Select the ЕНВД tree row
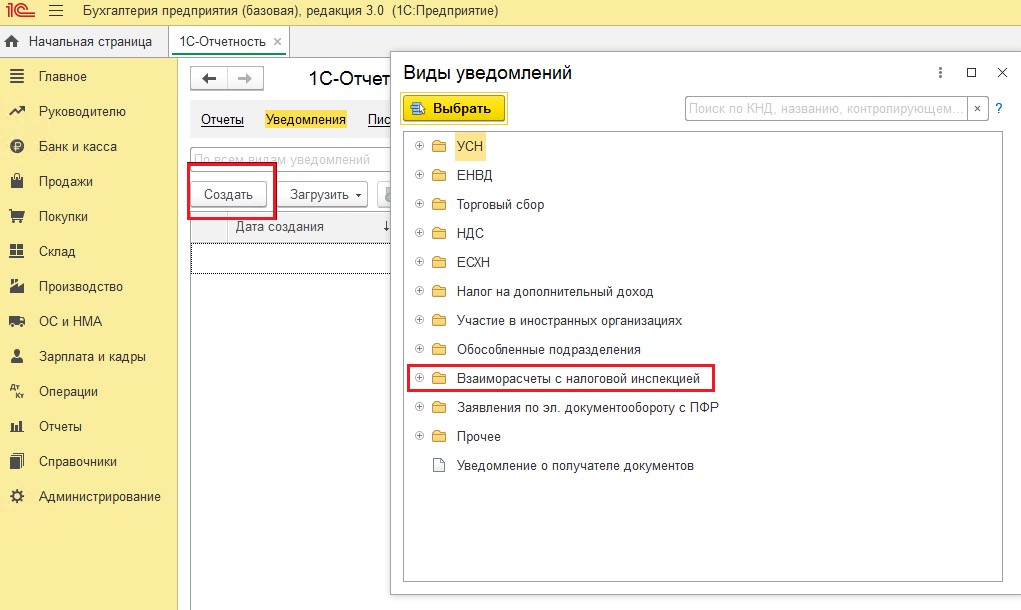Image resolution: width=1021 pixels, height=610 pixels. 703,175
